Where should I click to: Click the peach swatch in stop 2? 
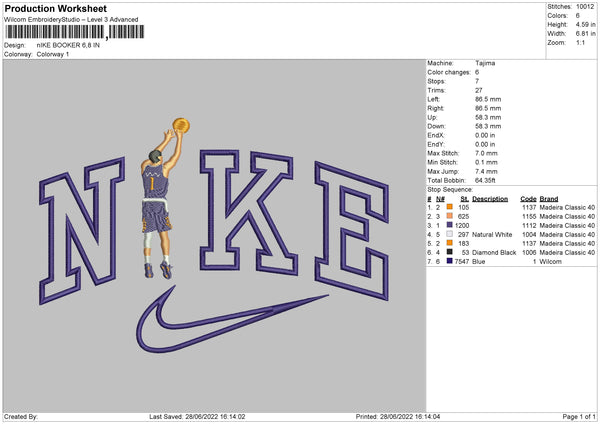(x=450, y=216)
